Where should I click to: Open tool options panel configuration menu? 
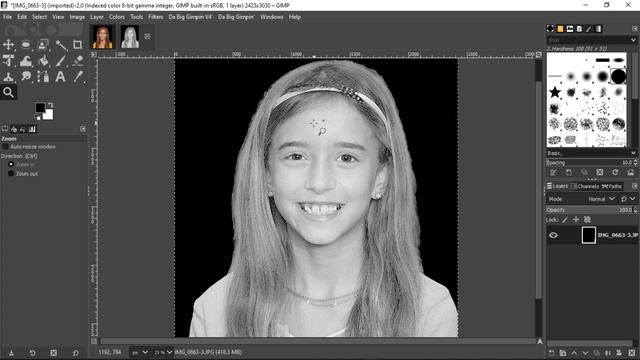click(x=83, y=129)
